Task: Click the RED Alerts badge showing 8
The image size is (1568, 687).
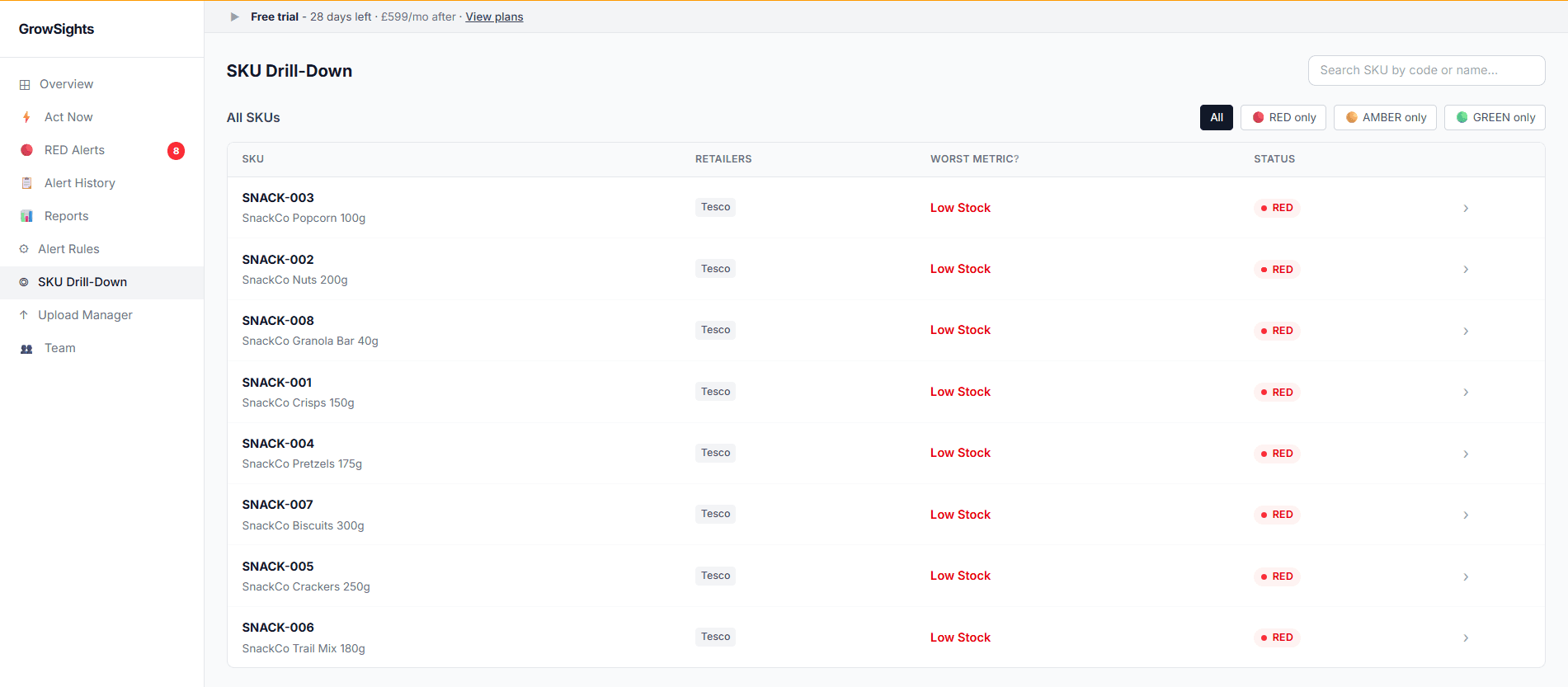Action: click(x=176, y=150)
